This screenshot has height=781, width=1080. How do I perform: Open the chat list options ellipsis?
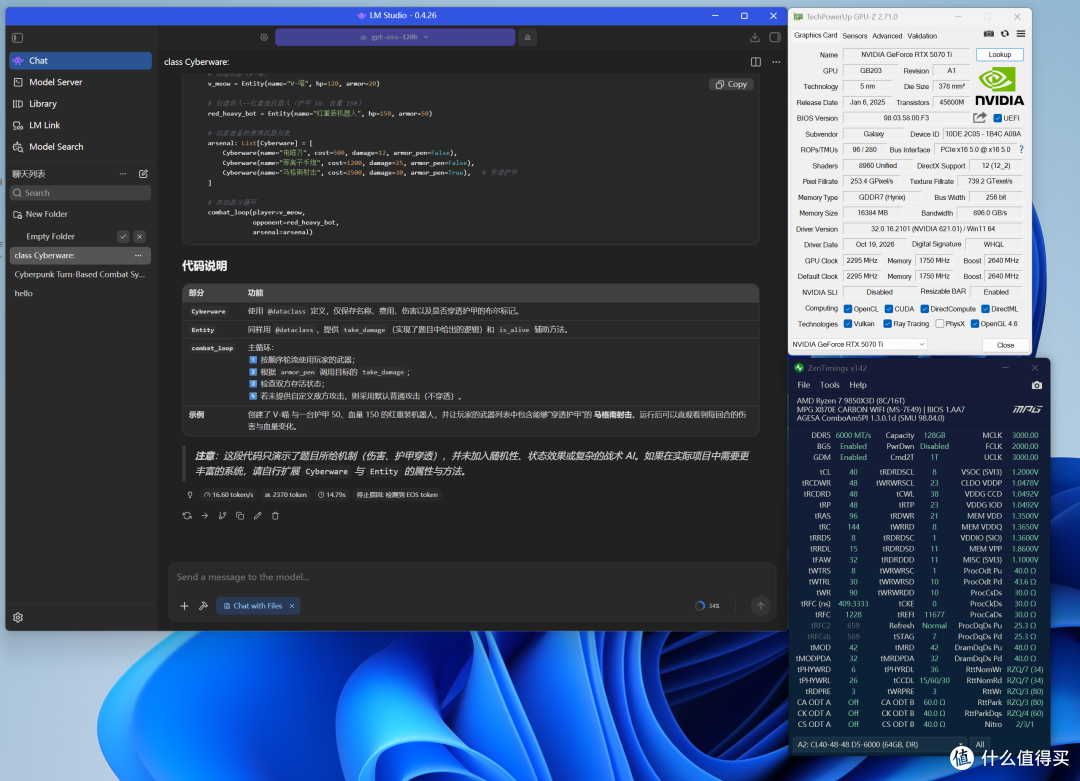tap(123, 174)
